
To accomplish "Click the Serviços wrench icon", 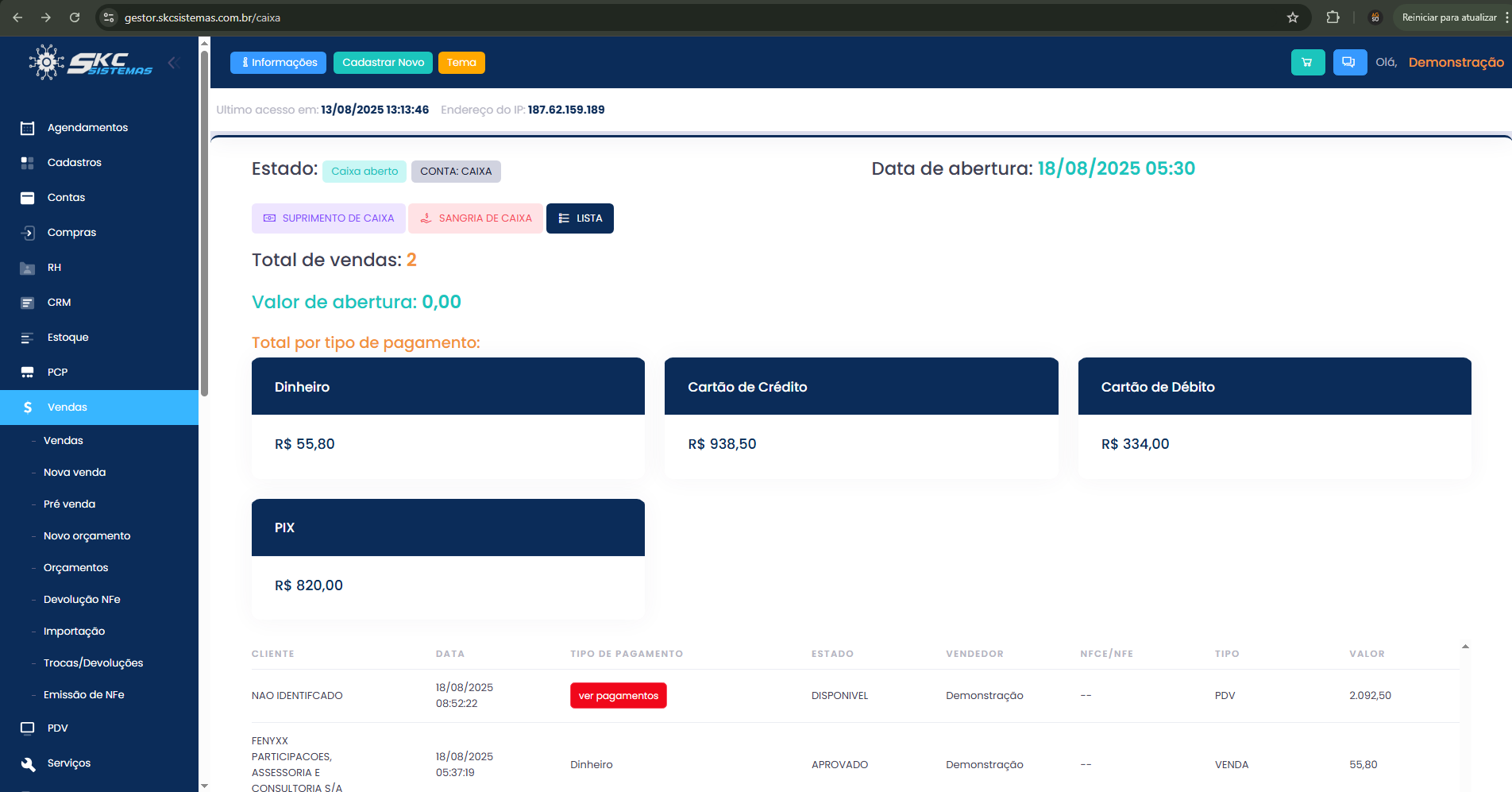I will point(28,763).
